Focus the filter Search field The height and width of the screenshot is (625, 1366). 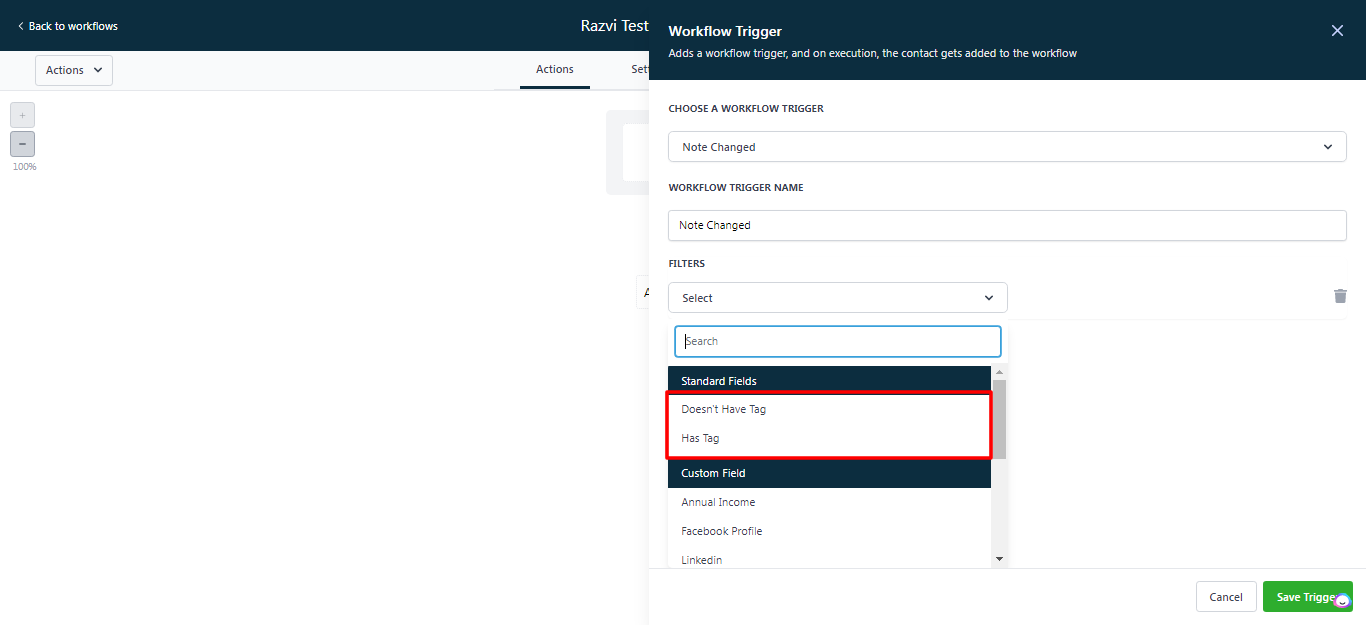click(x=838, y=341)
